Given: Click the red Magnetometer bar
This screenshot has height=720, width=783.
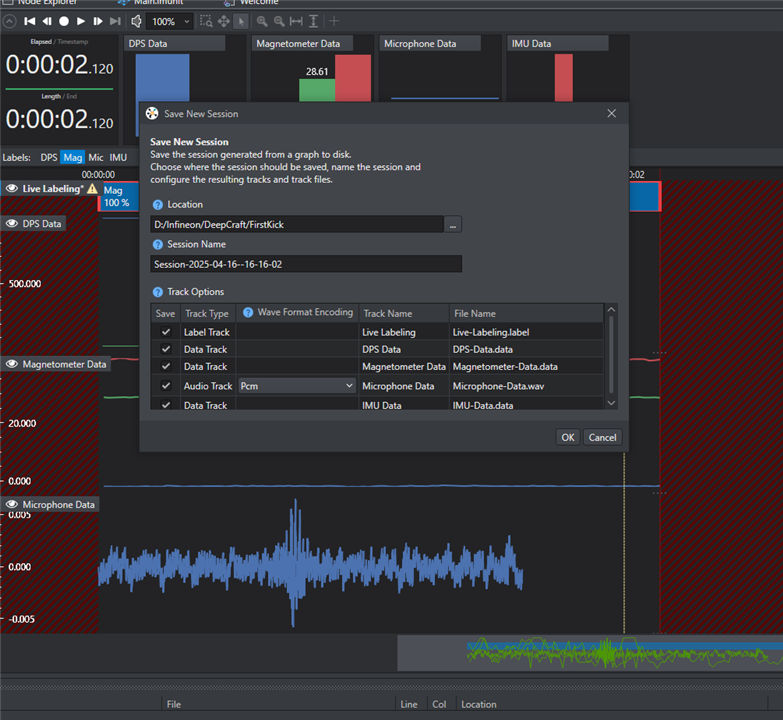Looking at the screenshot, I should pyautogui.click(x=353, y=78).
